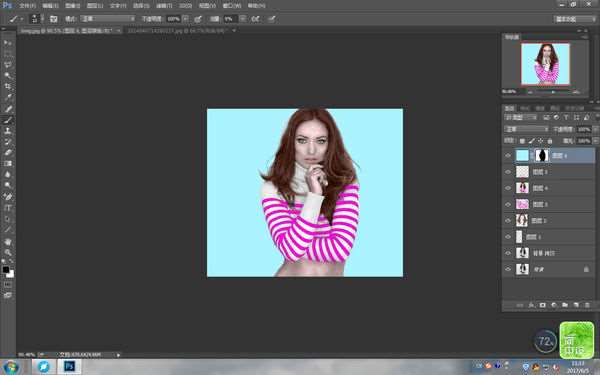Hide the bottom locked background layer

tap(508, 269)
